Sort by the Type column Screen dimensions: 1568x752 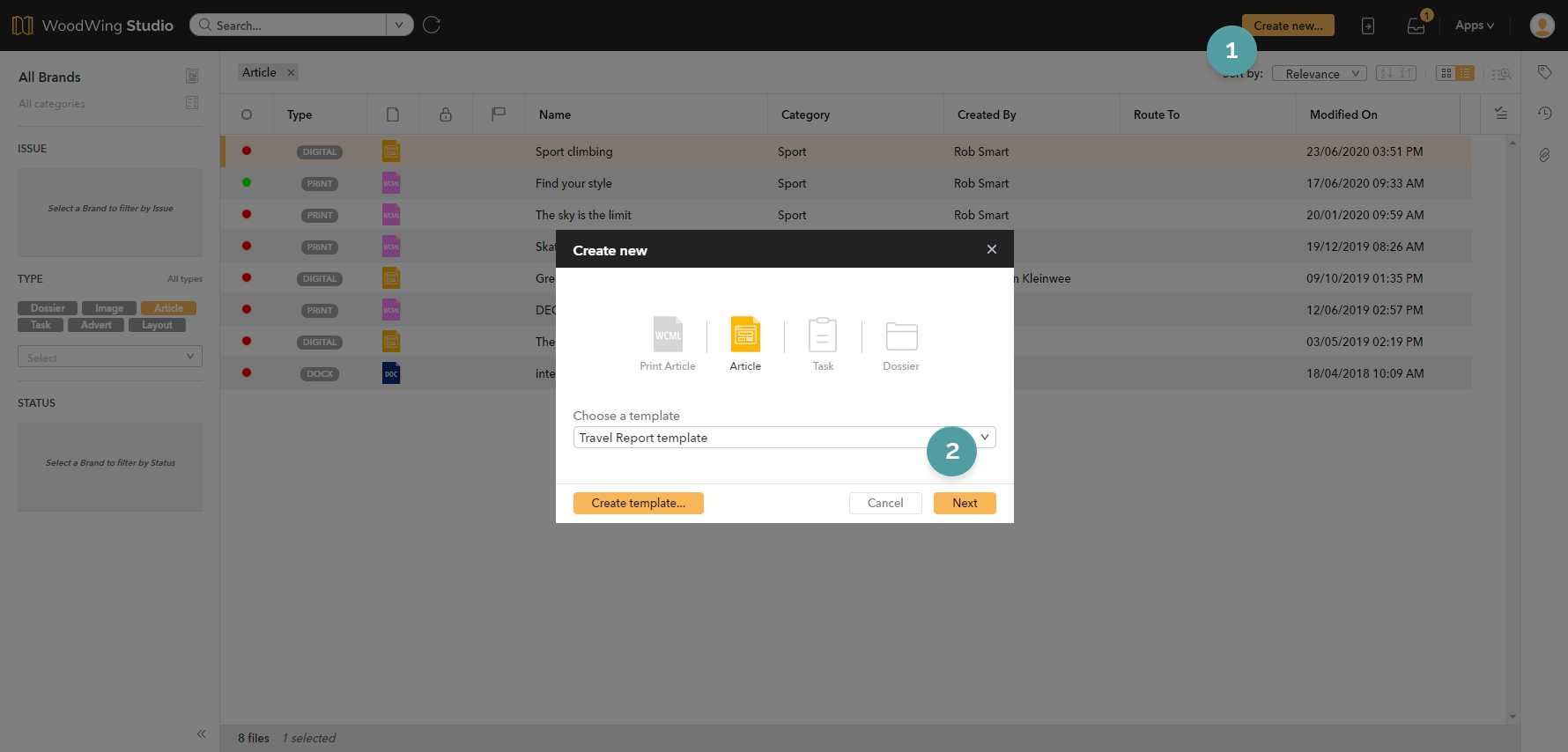tap(300, 114)
